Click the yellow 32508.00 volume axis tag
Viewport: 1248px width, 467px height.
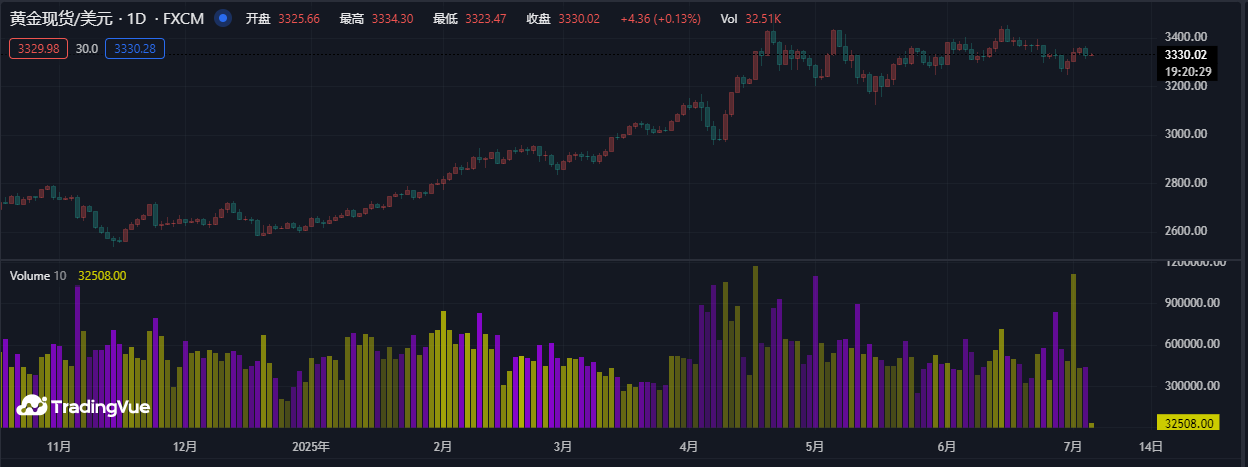tap(1186, 423)
